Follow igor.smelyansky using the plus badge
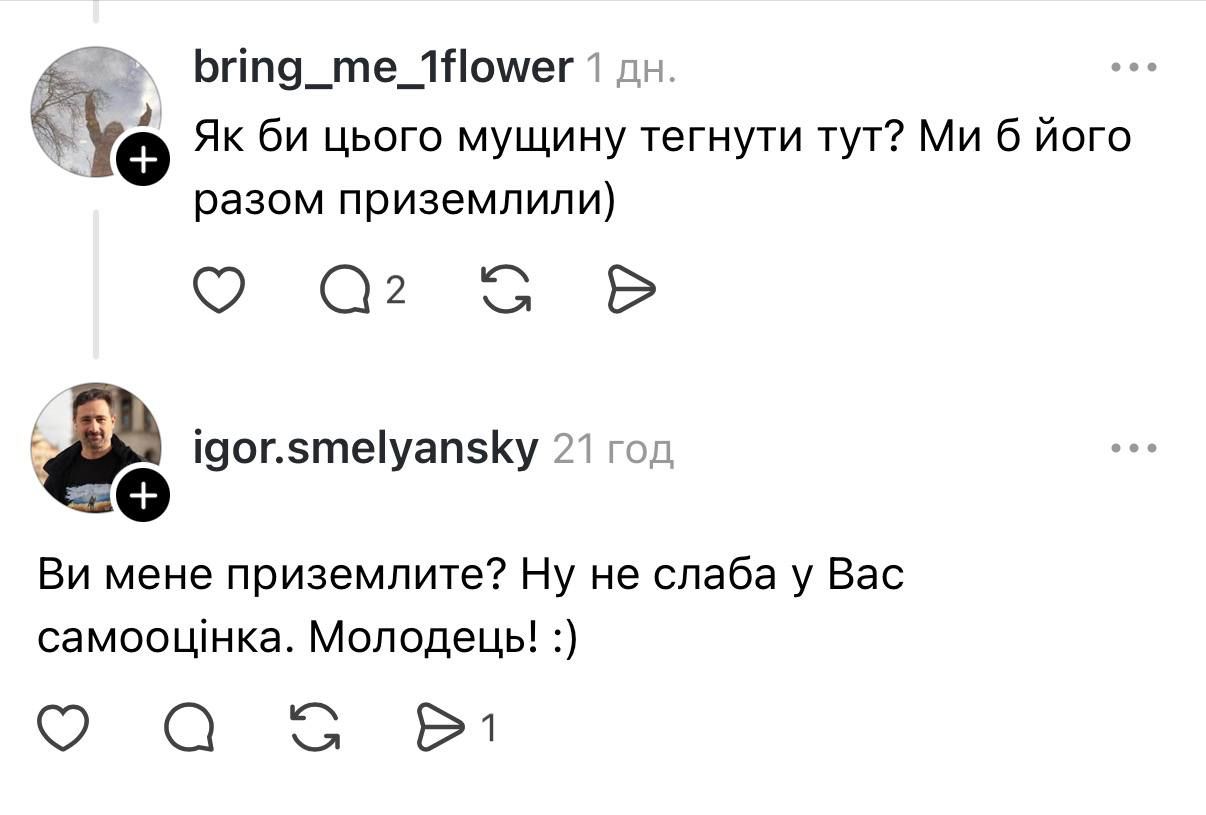 (144, 496)
